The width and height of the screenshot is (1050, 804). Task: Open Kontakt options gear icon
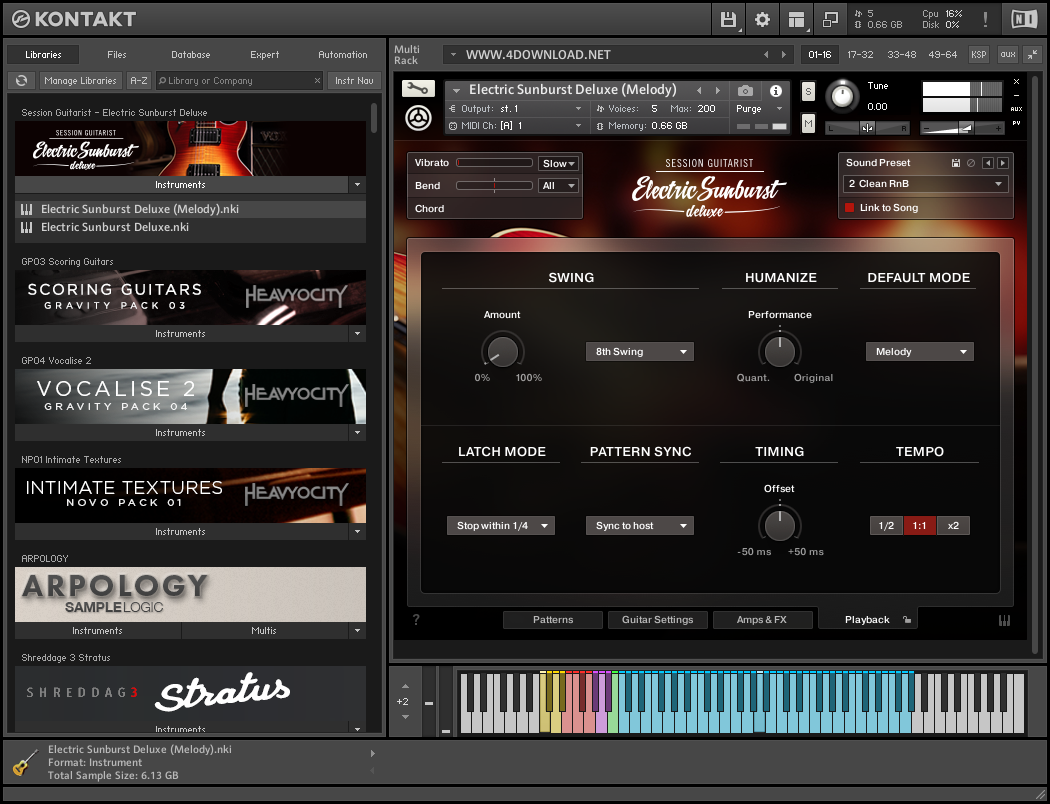tap(762, 19)
